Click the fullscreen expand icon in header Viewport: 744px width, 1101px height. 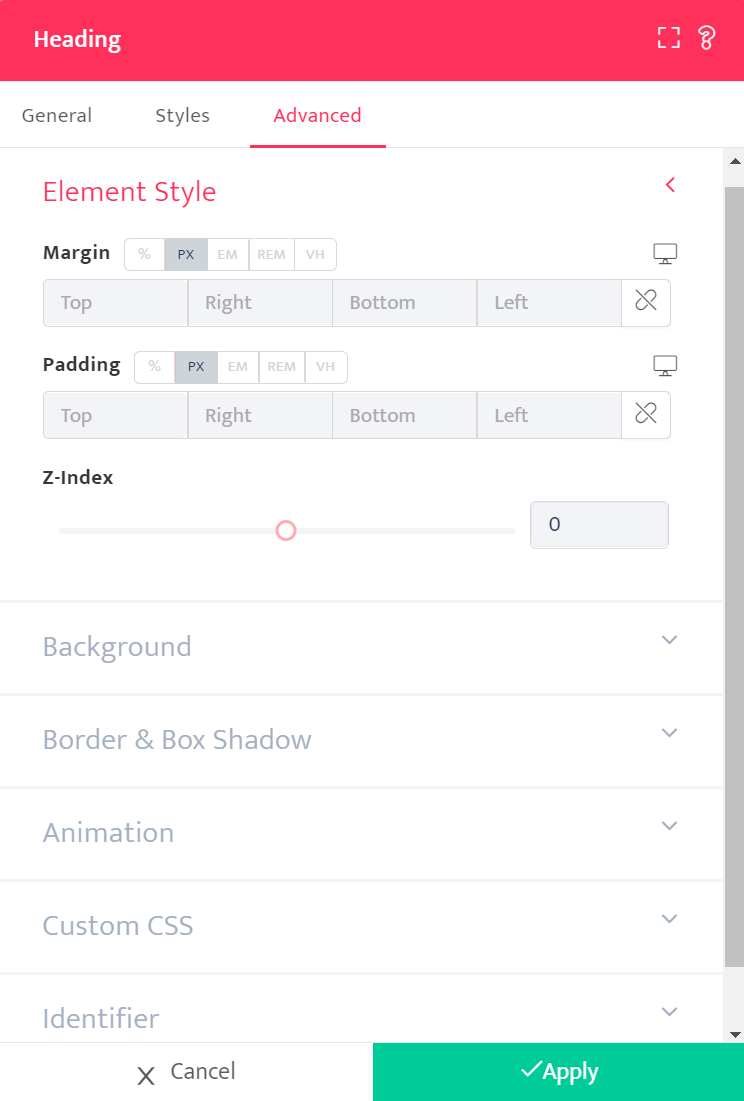point(668,39)
